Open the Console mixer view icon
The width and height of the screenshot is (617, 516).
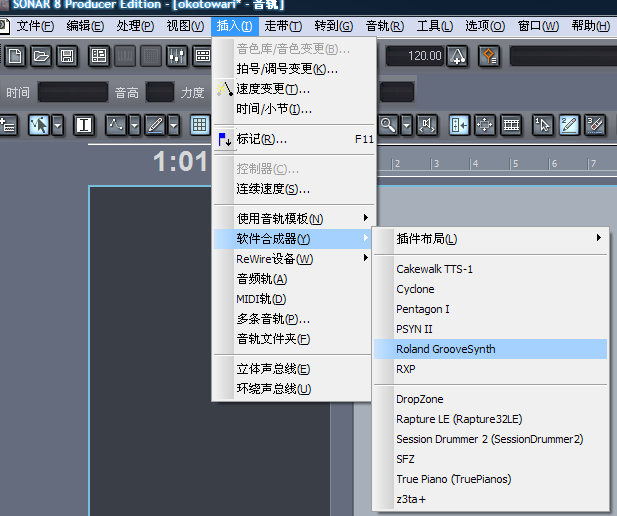pyautogui.click(x=177, y=56)
